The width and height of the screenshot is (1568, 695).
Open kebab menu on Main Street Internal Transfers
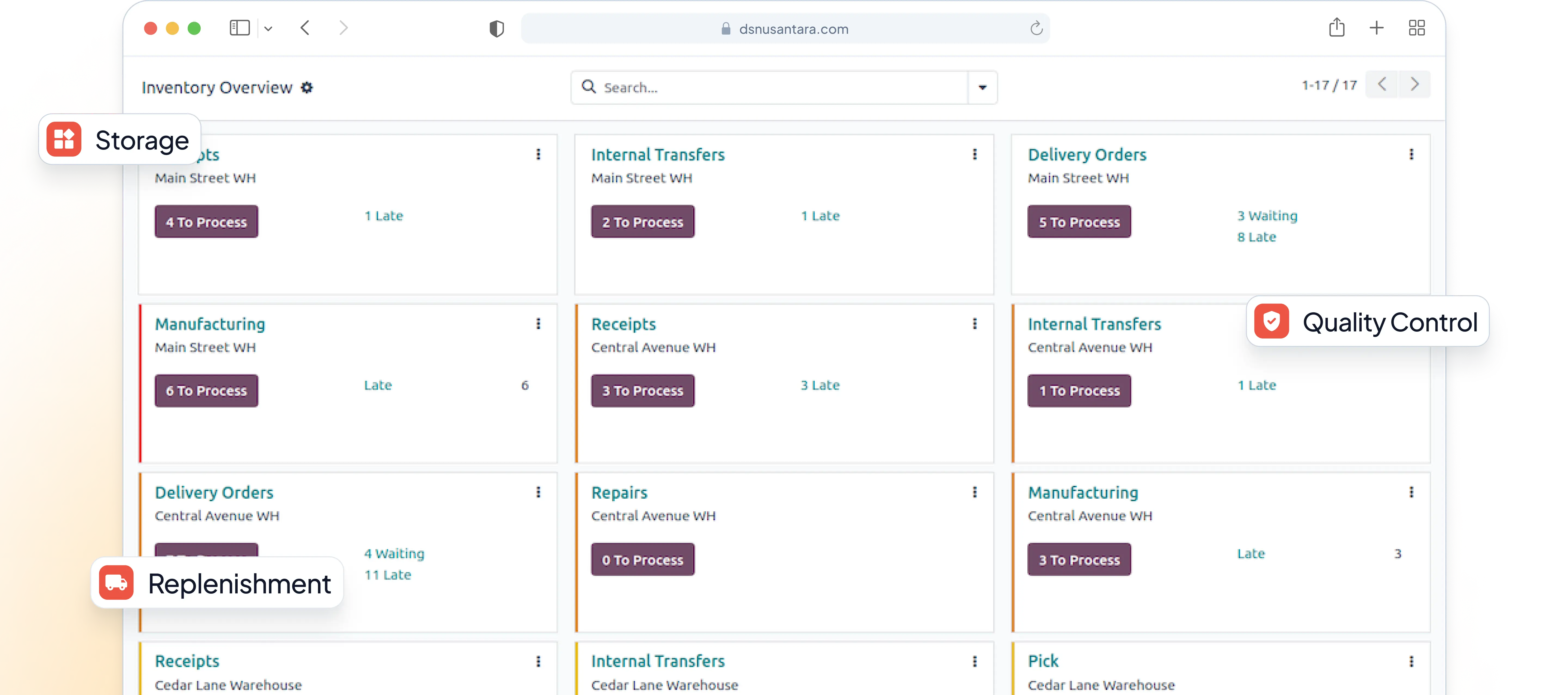pyautogui.click(x=975, y=155)
